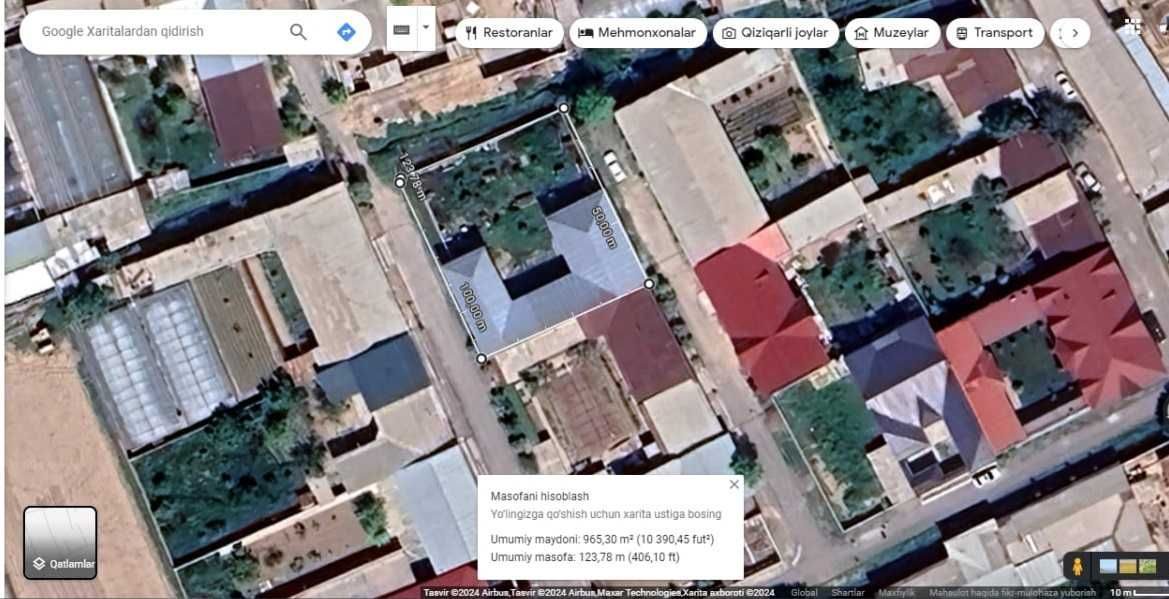This screenshot has width=1169, height=599.
Task: Click the keyboard input tool icon
Action: point(401,29)
